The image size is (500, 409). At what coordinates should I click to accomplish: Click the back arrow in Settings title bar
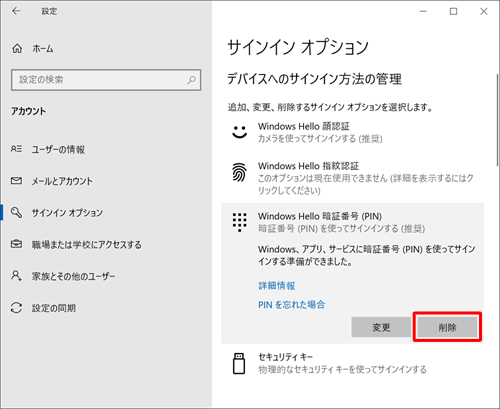click(16, 11)
